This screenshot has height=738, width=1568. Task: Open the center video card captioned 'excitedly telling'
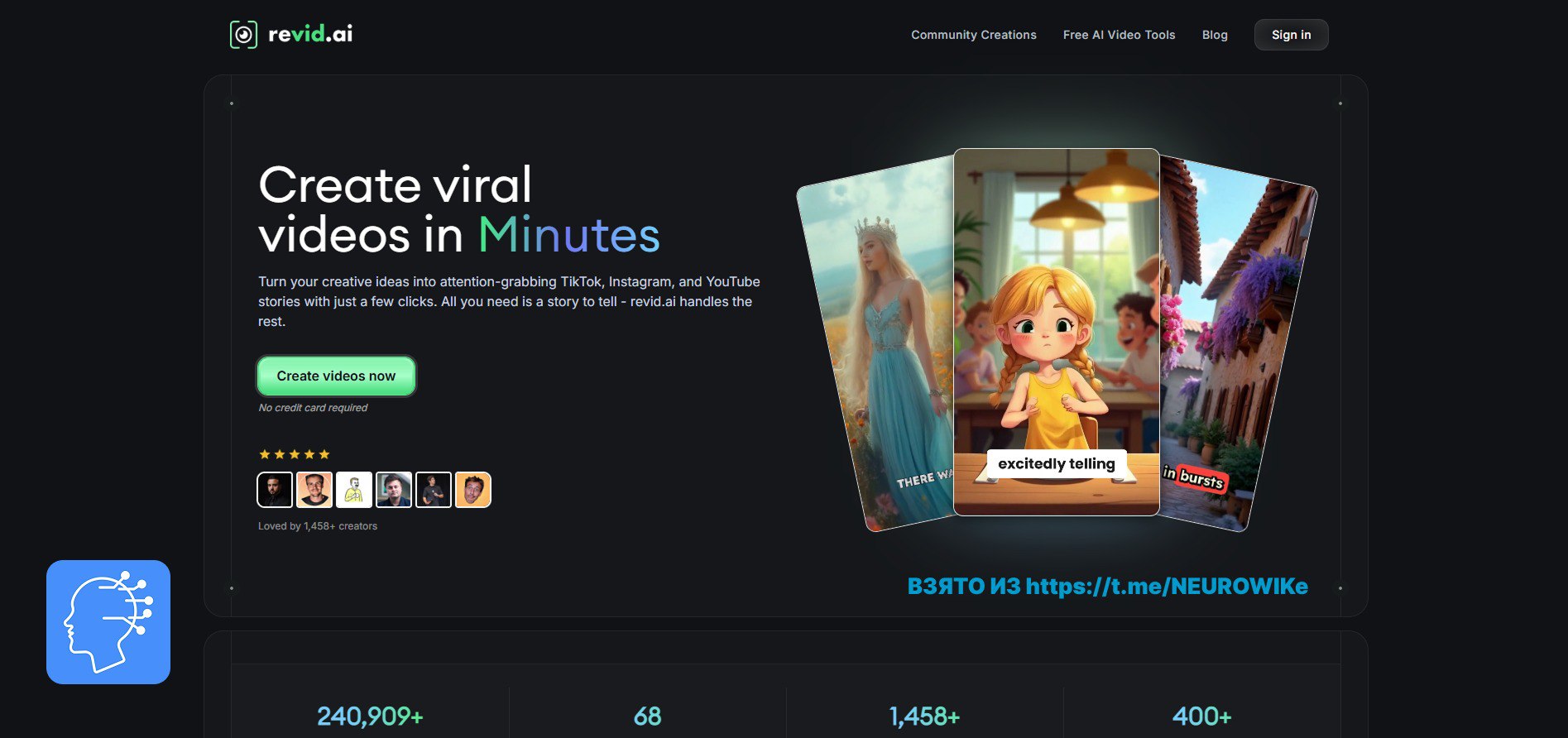click(1056, 331)
